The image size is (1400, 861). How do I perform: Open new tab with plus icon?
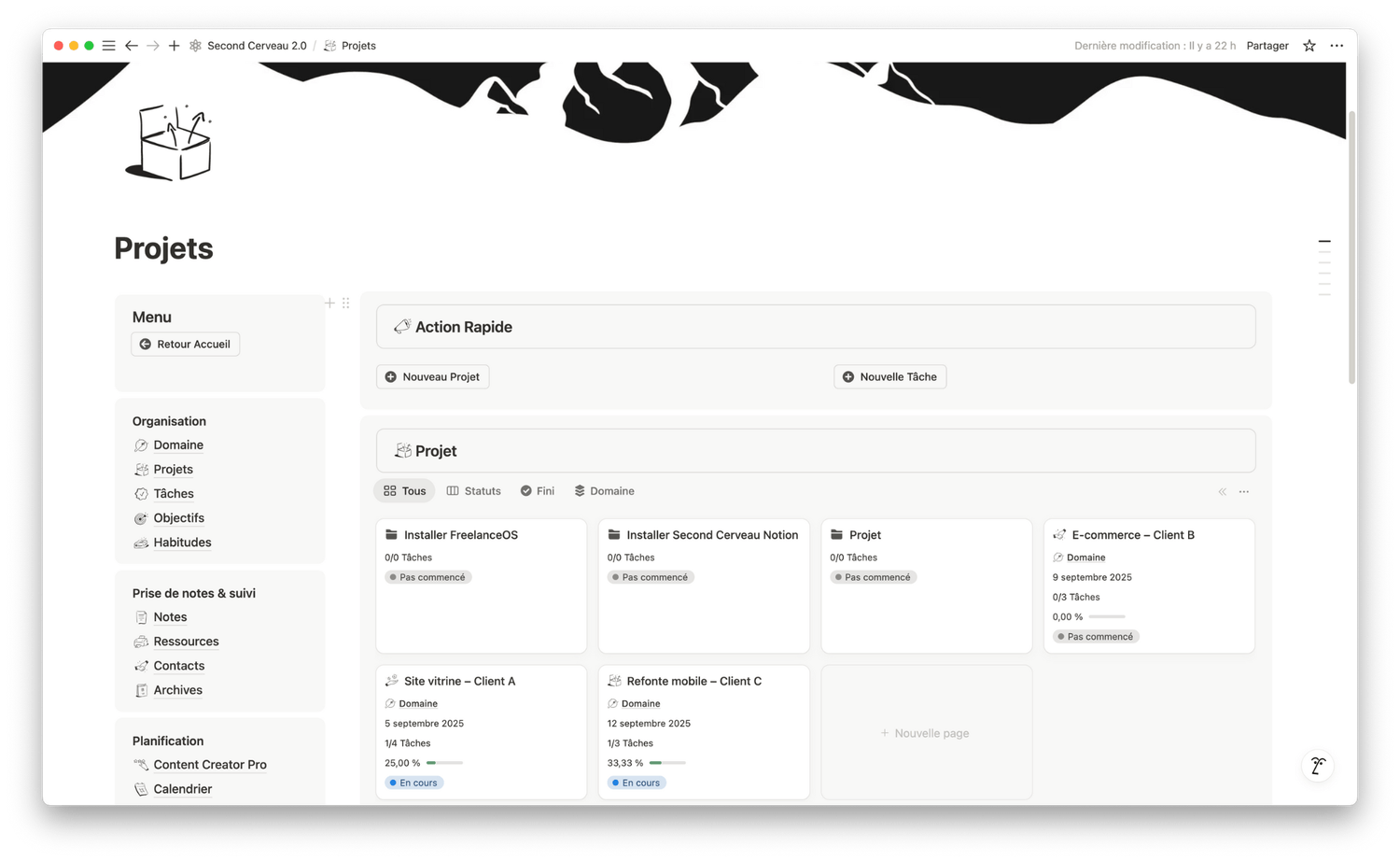174,46
